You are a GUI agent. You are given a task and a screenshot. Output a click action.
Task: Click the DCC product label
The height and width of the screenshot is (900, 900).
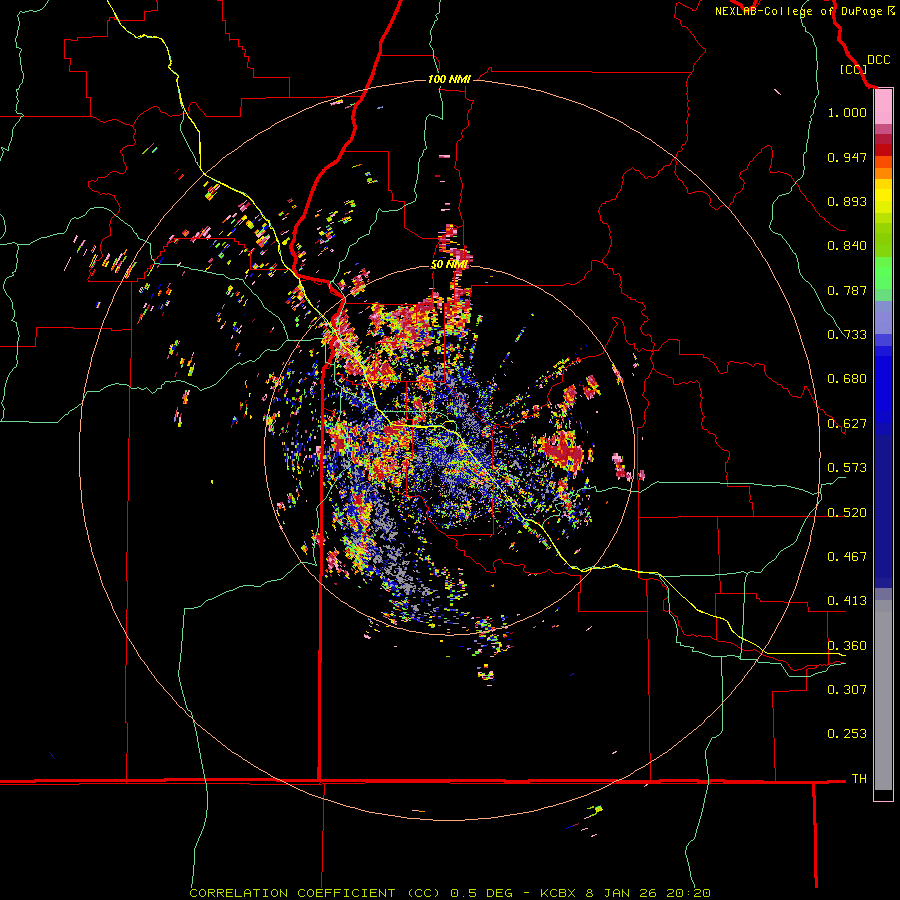878,60
